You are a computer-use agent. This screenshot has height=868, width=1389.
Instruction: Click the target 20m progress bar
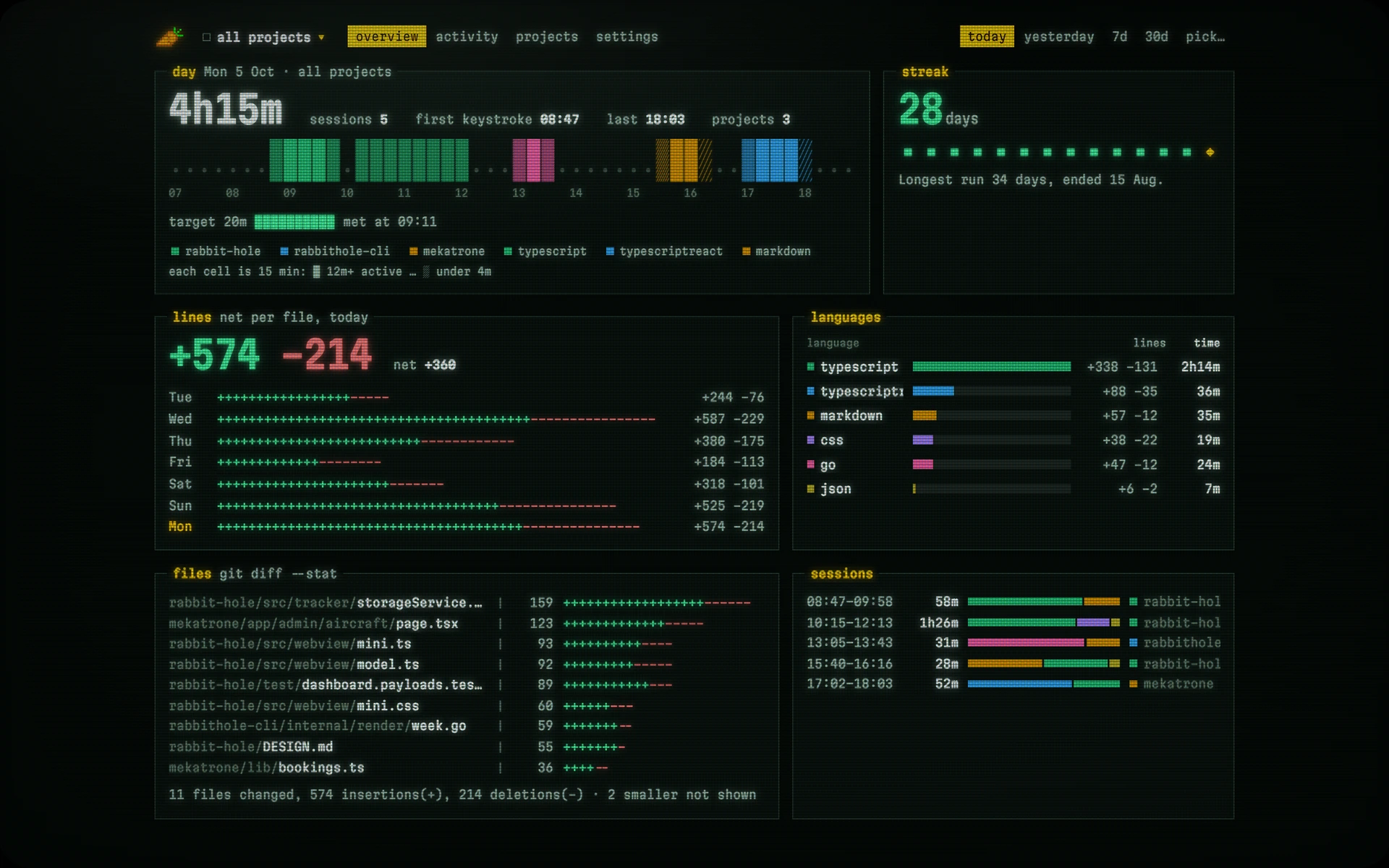point(294,221)
